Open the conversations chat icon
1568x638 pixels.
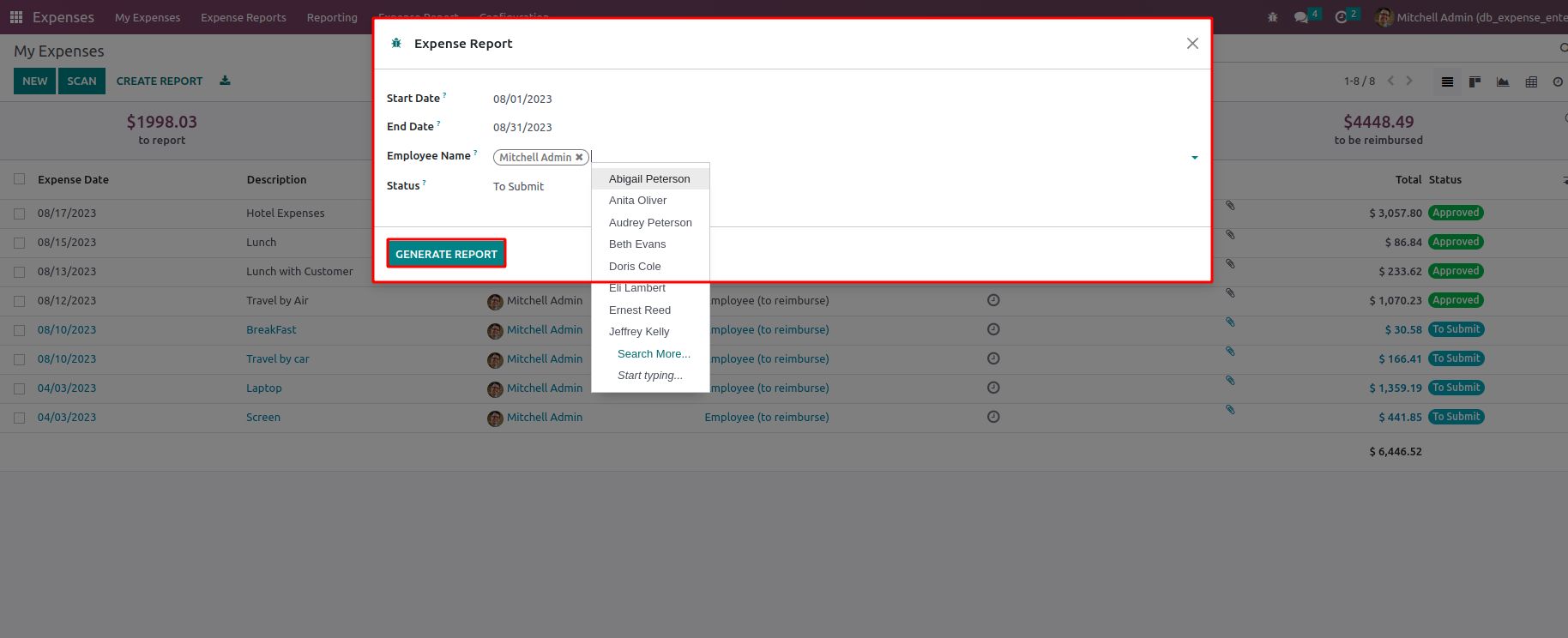pyautogui.click(x=1301, y=17)
